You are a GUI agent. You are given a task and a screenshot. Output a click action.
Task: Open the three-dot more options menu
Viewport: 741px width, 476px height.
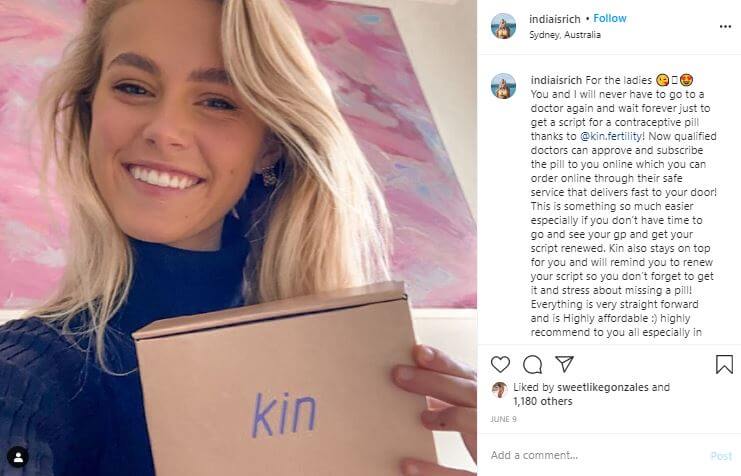725,26
